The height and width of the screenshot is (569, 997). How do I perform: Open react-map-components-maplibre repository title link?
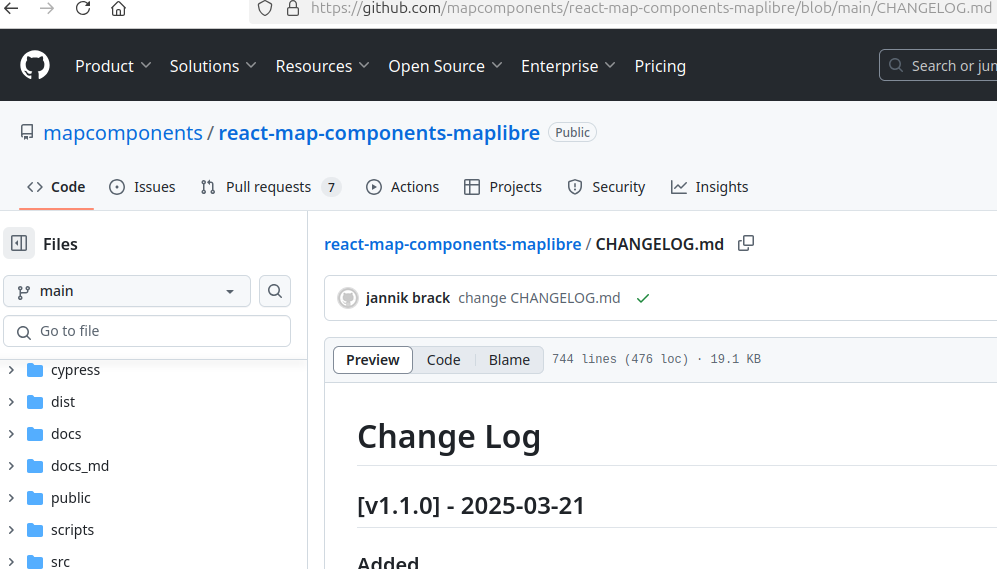(x=379, y=133)
